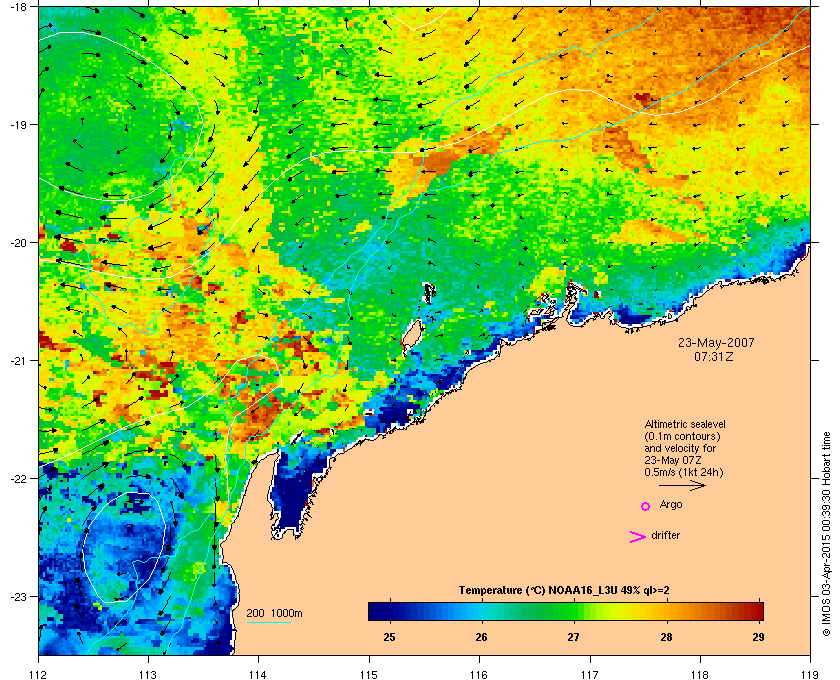Click the cyan 200 1000m isobath legend line
The height and width of the screenshot is (680, 840).
pyautogui.click(x=268, y=622)
